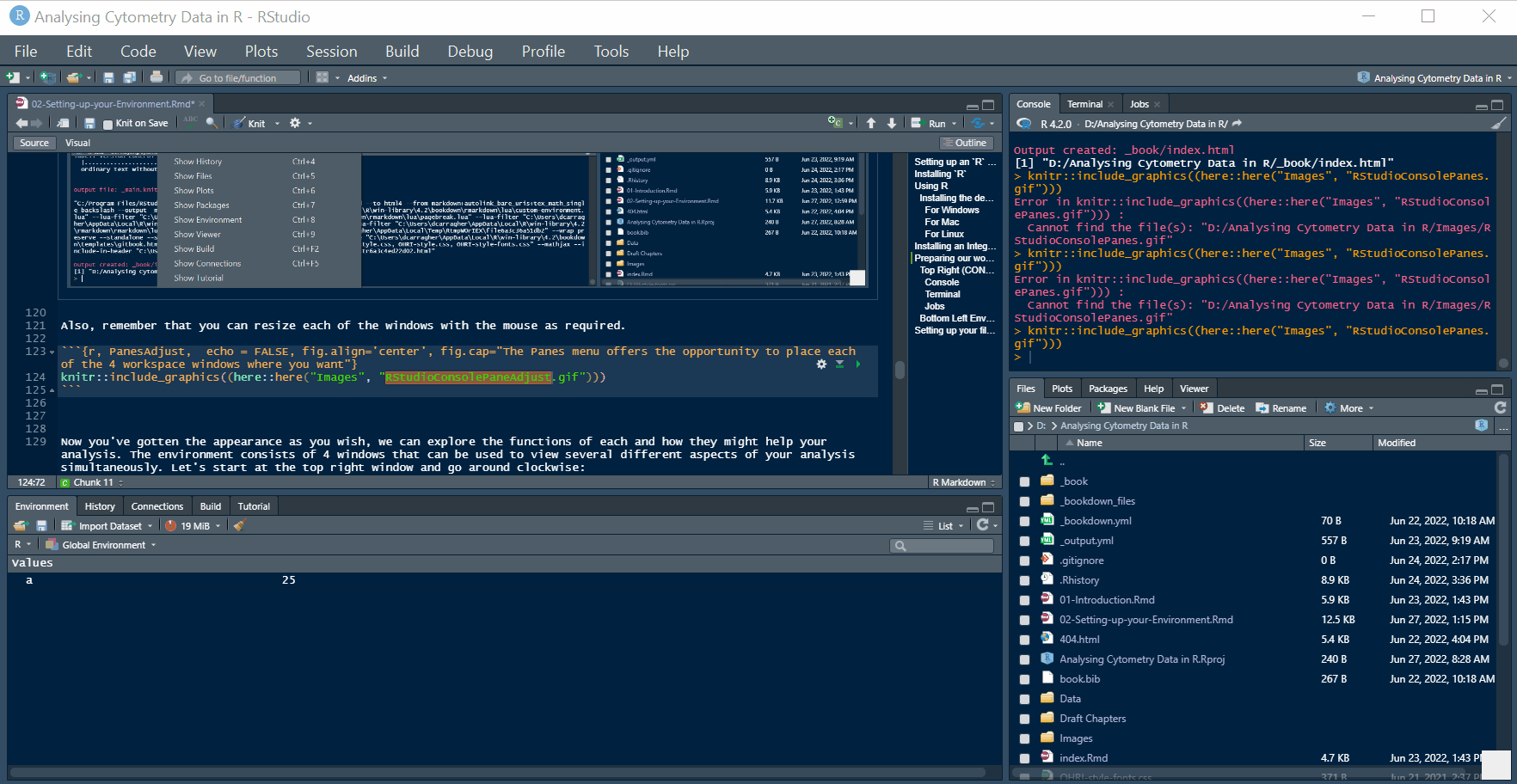Refresh the Environment pane
This screenshot has height=784, width=1517.
tap(982, 524)
